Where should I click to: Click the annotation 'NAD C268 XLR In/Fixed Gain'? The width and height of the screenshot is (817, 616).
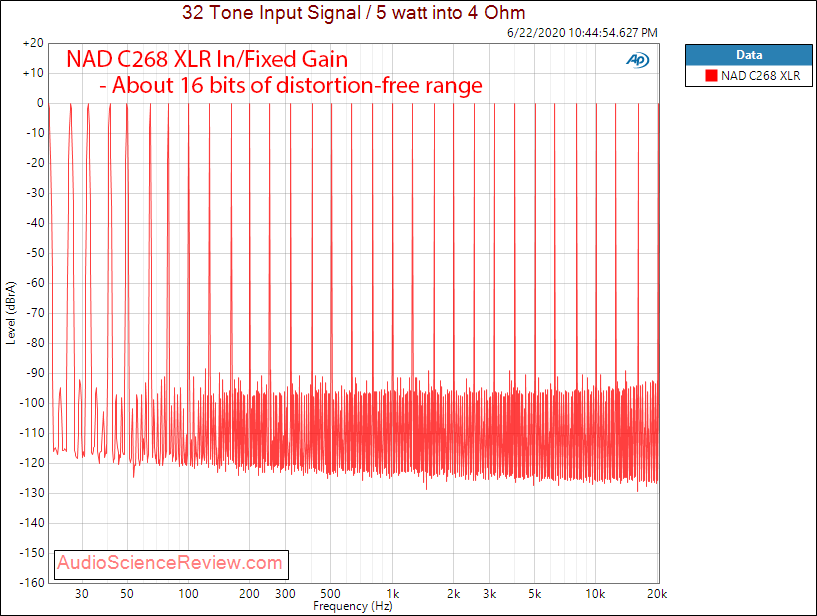click(x=207, y=59)
